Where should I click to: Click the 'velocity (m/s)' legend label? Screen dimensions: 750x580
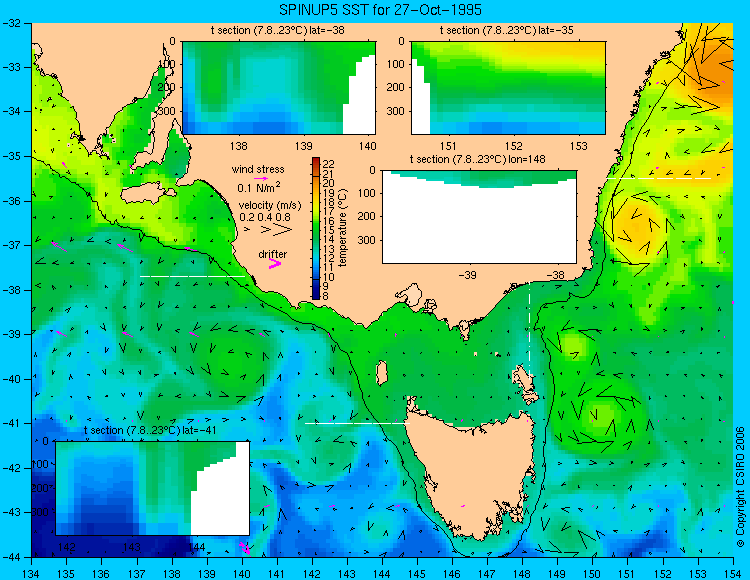tap(270, 206)
